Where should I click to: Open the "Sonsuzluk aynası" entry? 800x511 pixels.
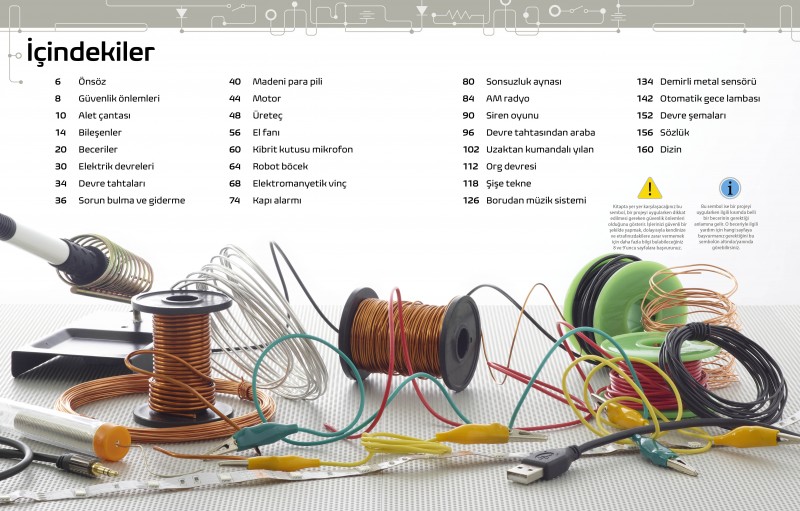pos(524,82)
